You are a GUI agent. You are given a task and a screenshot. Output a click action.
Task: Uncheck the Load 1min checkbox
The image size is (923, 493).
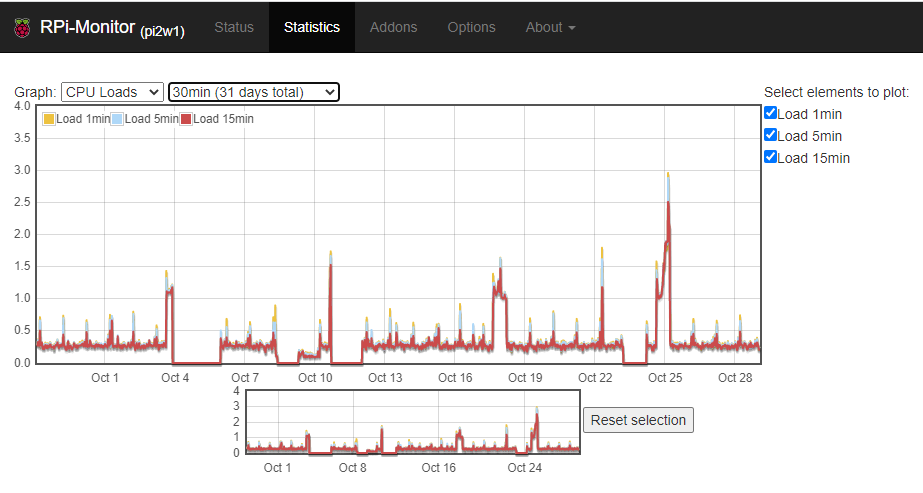[771, 114]
